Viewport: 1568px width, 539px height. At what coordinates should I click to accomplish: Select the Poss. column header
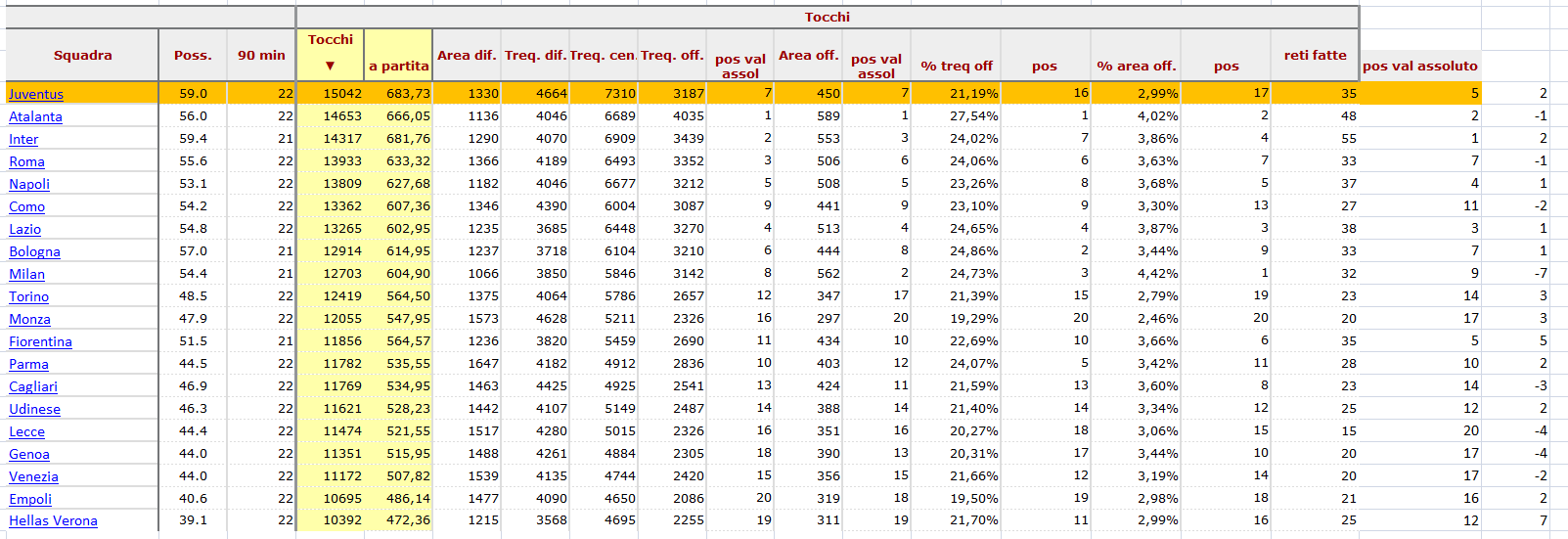click(193, 55)
